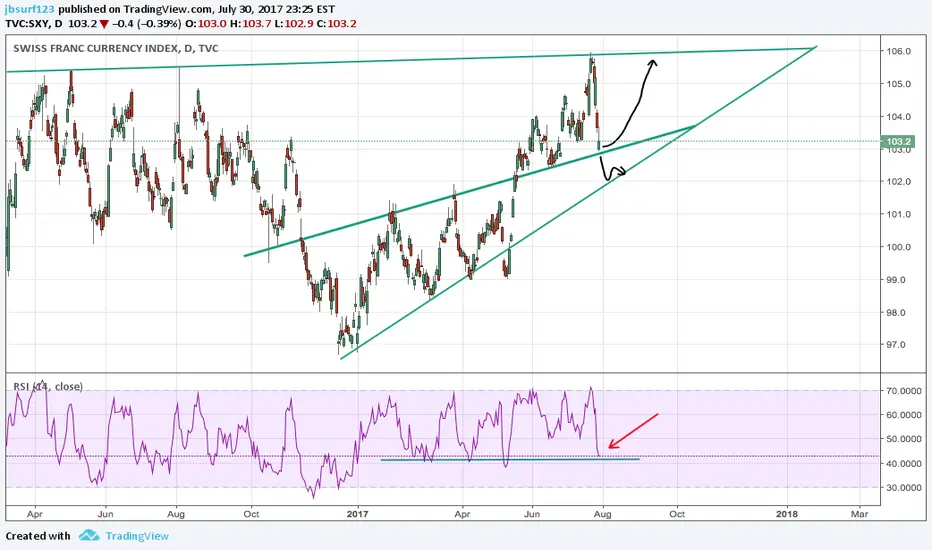
Task: Click the TradingView cloud logo icon
Action: point(89,535)
